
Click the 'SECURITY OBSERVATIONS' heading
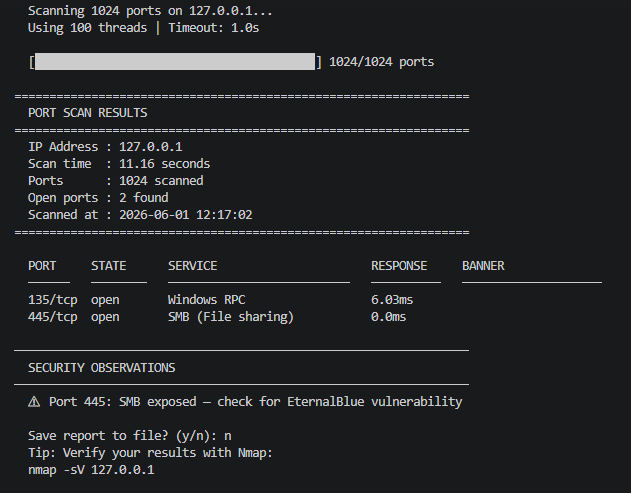(101, 368)
